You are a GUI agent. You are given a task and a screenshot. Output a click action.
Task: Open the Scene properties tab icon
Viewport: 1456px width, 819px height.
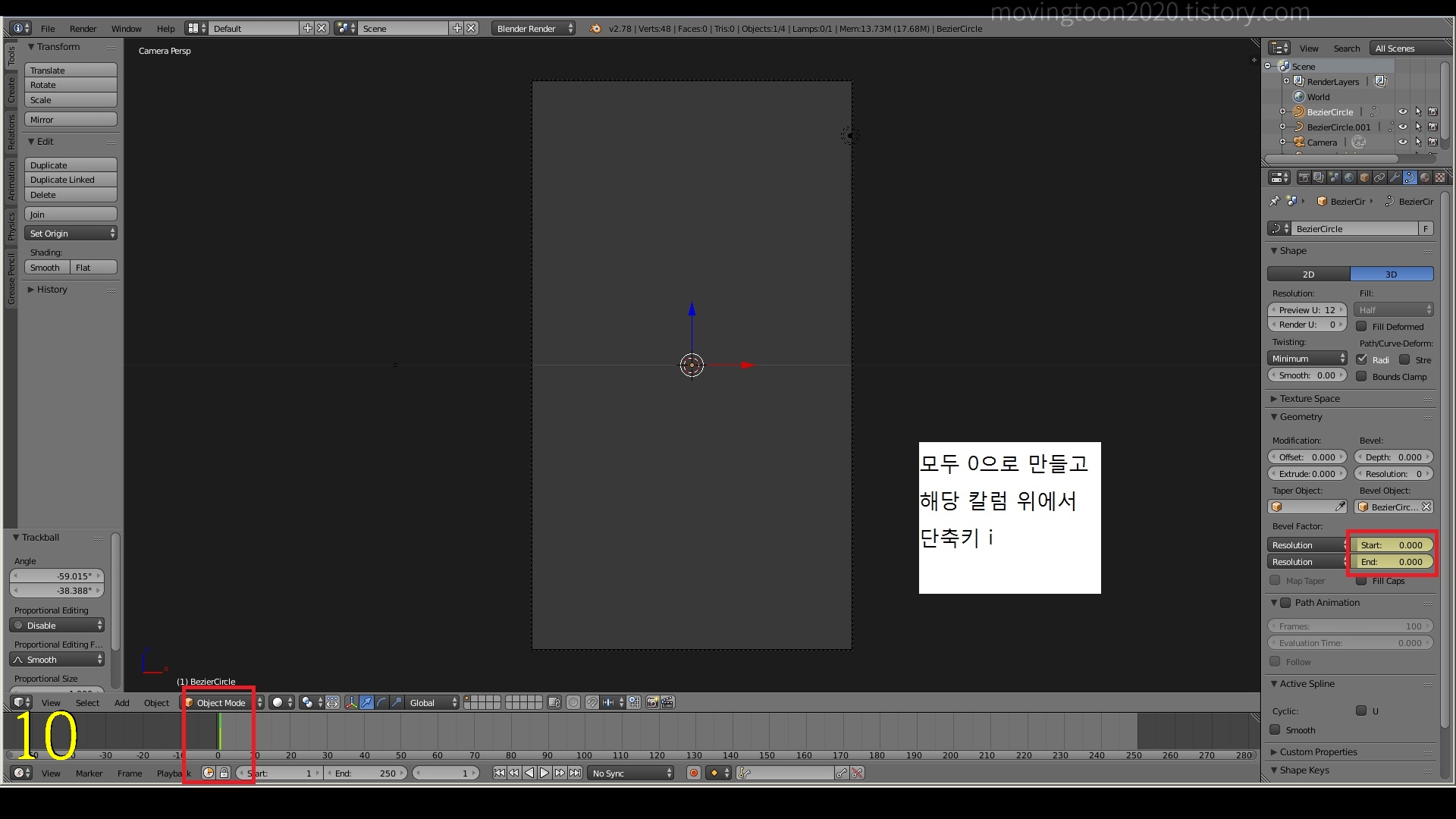(1334, 177)
